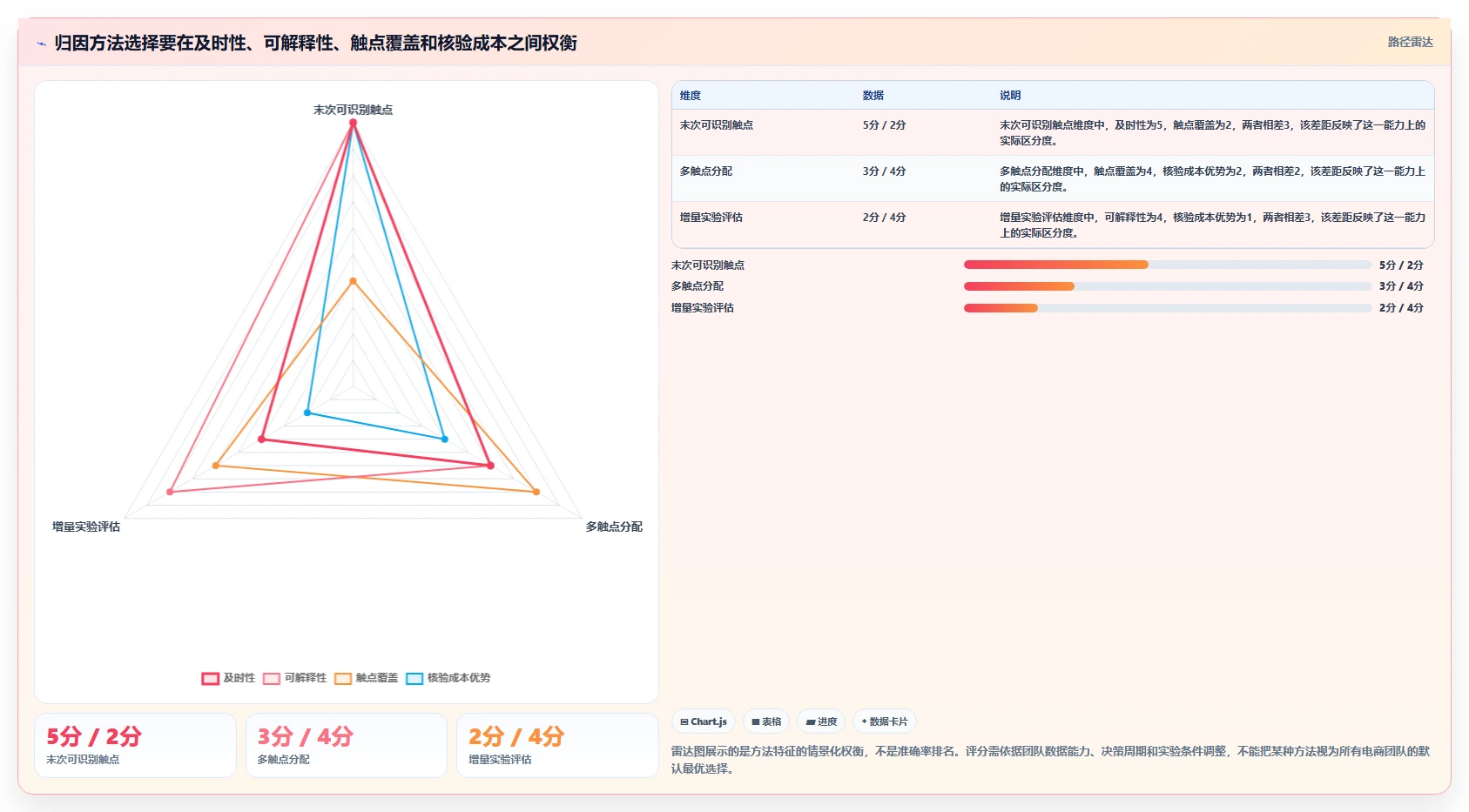This screenshot has height=812, width=1469.
Task: Click the 2分 / 4分 progress bar value
Action: pos(1401,308)
